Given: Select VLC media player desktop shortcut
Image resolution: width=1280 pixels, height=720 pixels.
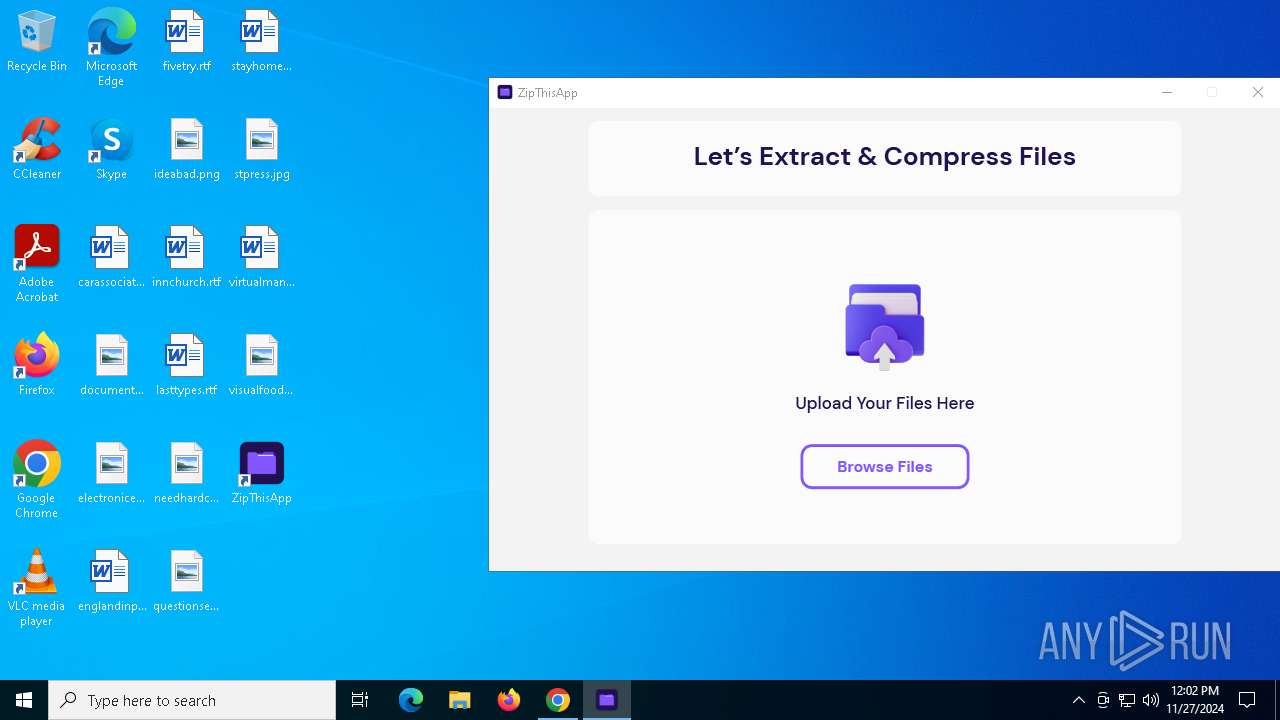Looking at the screenshot, I should [37, 588].
